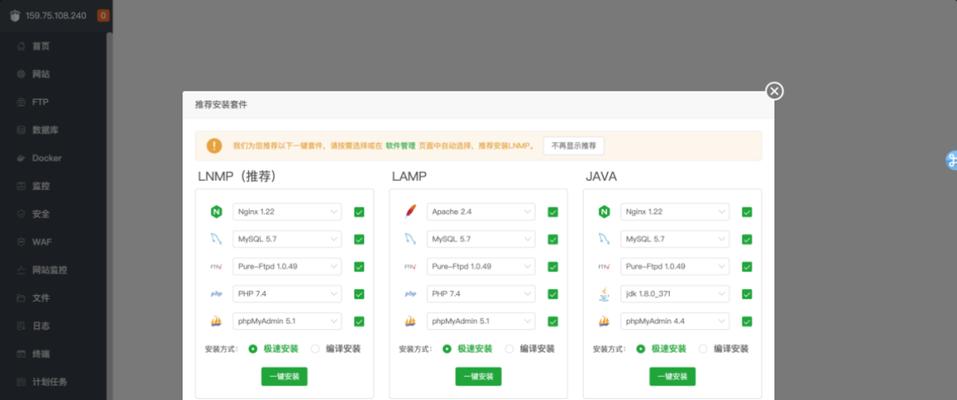Click the orange warning icon in notice
The height and width of the screenshot is (400, 957).
(x=214, y=145)
